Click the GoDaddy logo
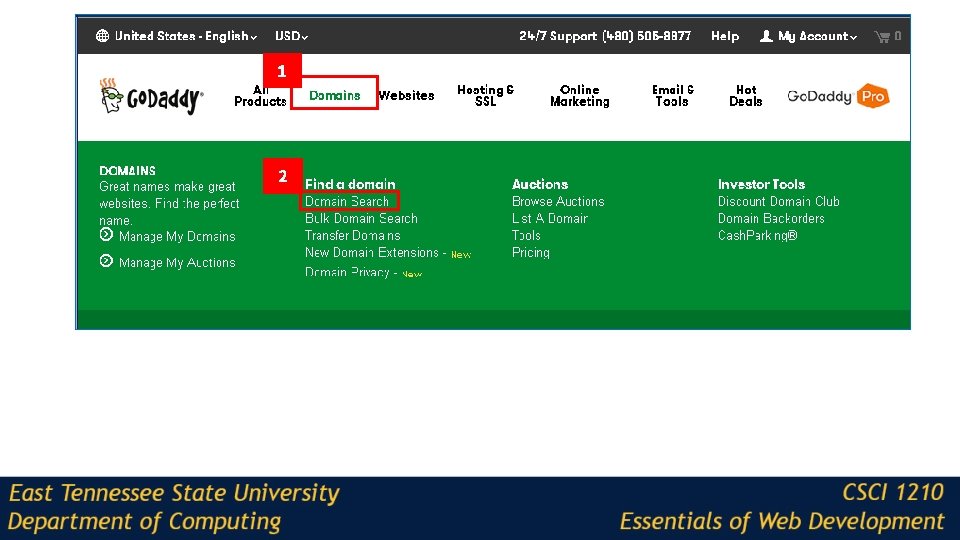Image resolution: width=960 pixels, height=540 pixels. pyautogui.click(x=151, y=96)
